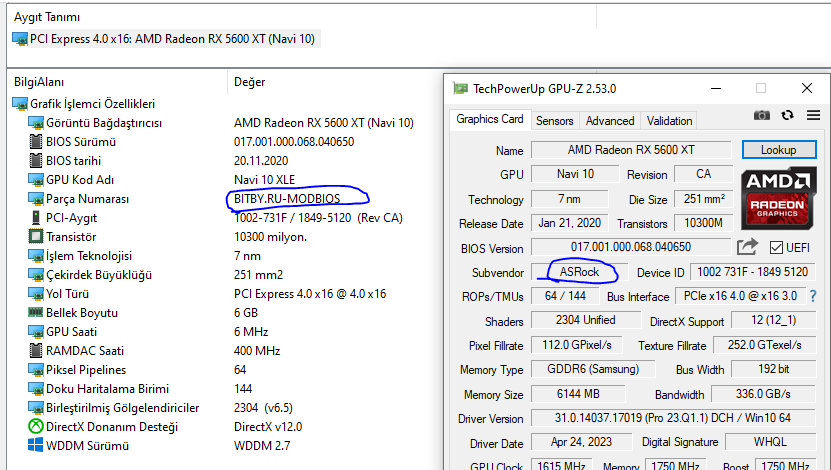
Task: Click the value DirectX v12.0
Action: click(268, 427)
